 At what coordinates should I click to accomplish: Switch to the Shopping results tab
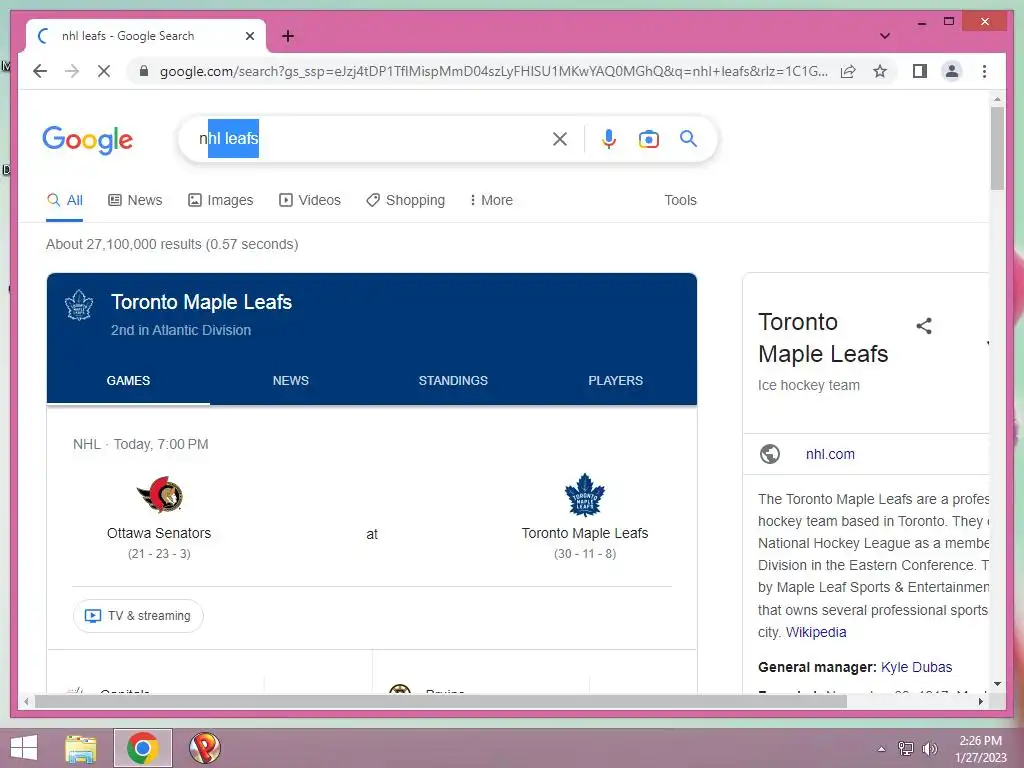406,200
